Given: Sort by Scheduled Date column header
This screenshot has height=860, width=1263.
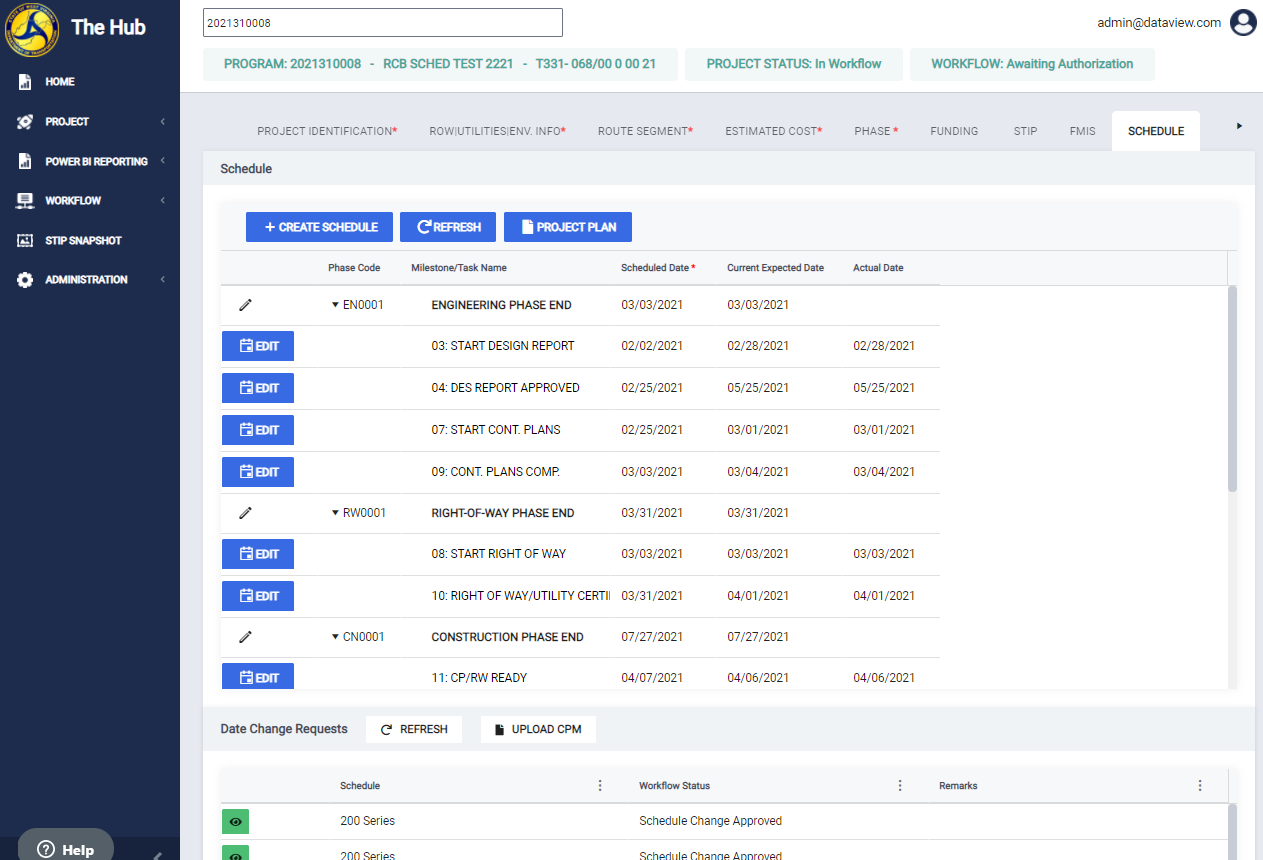Looking at the screenshot, I should 657,268.
